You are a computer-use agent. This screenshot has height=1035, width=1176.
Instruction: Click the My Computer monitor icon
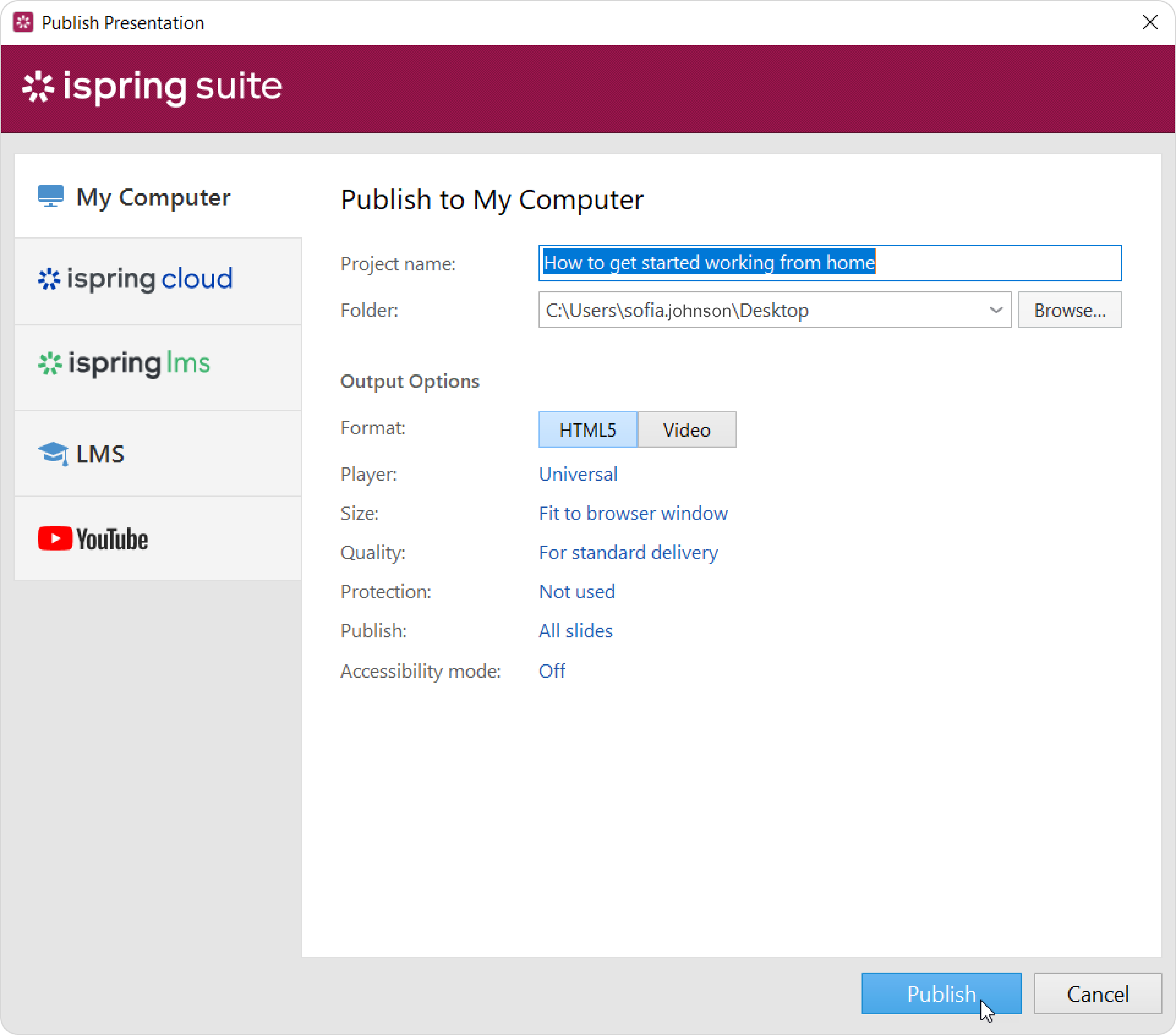tap(50, 196)
